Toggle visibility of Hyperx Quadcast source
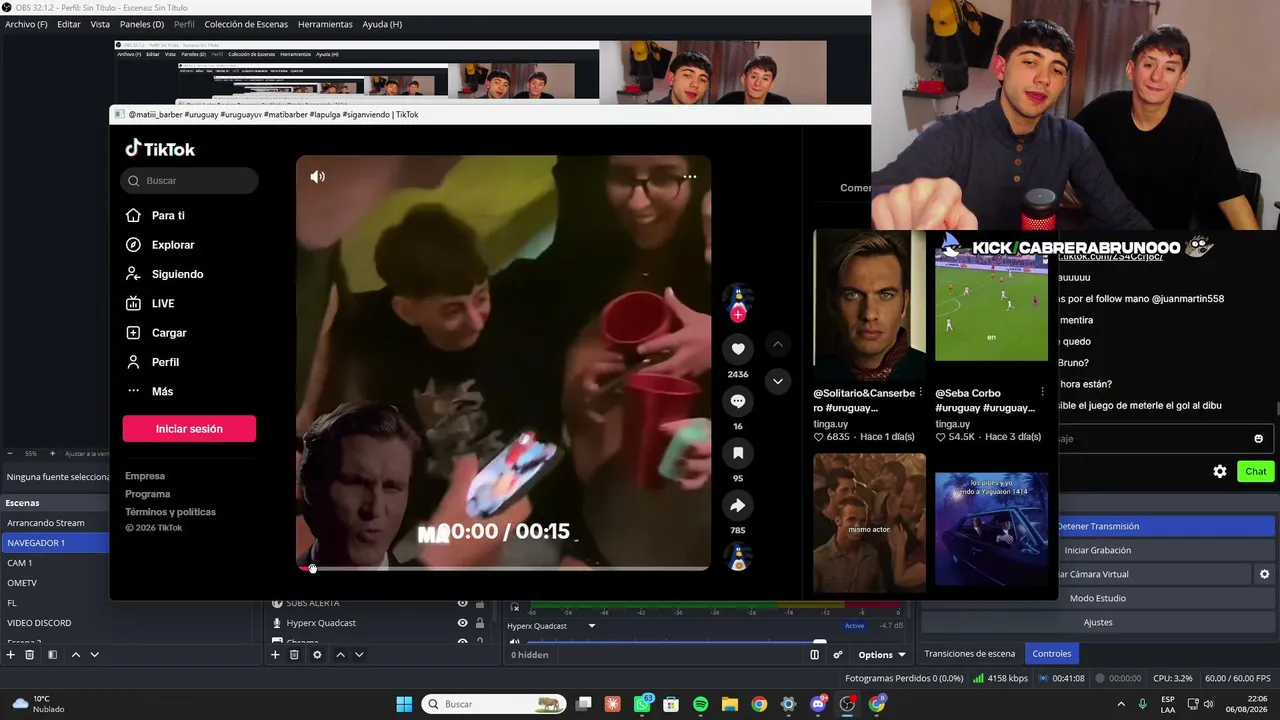Image resolution: width=1280 pixels, height=720 pixels. coord(462,623)
